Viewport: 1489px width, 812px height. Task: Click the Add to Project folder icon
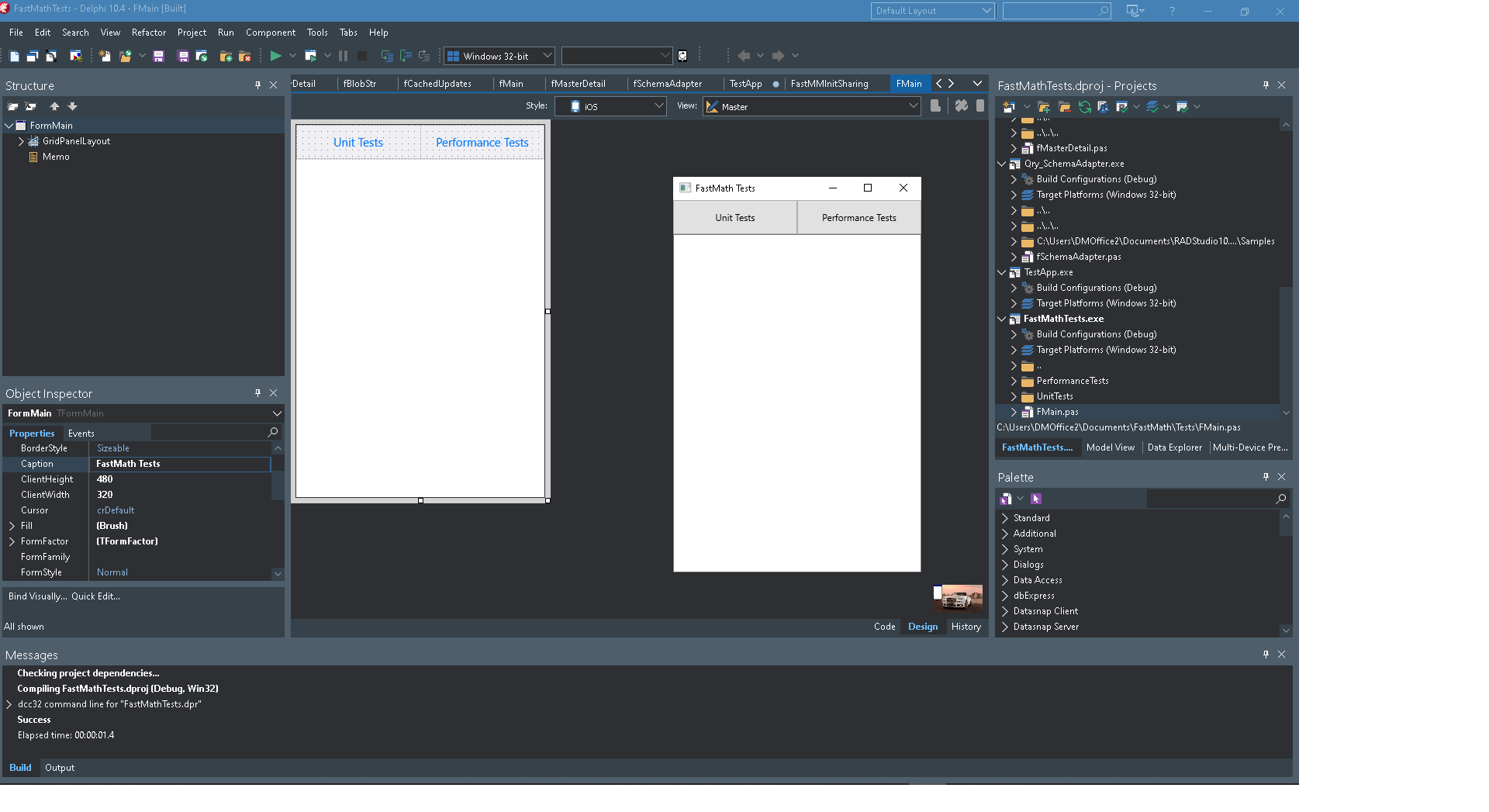pos(226,56)
